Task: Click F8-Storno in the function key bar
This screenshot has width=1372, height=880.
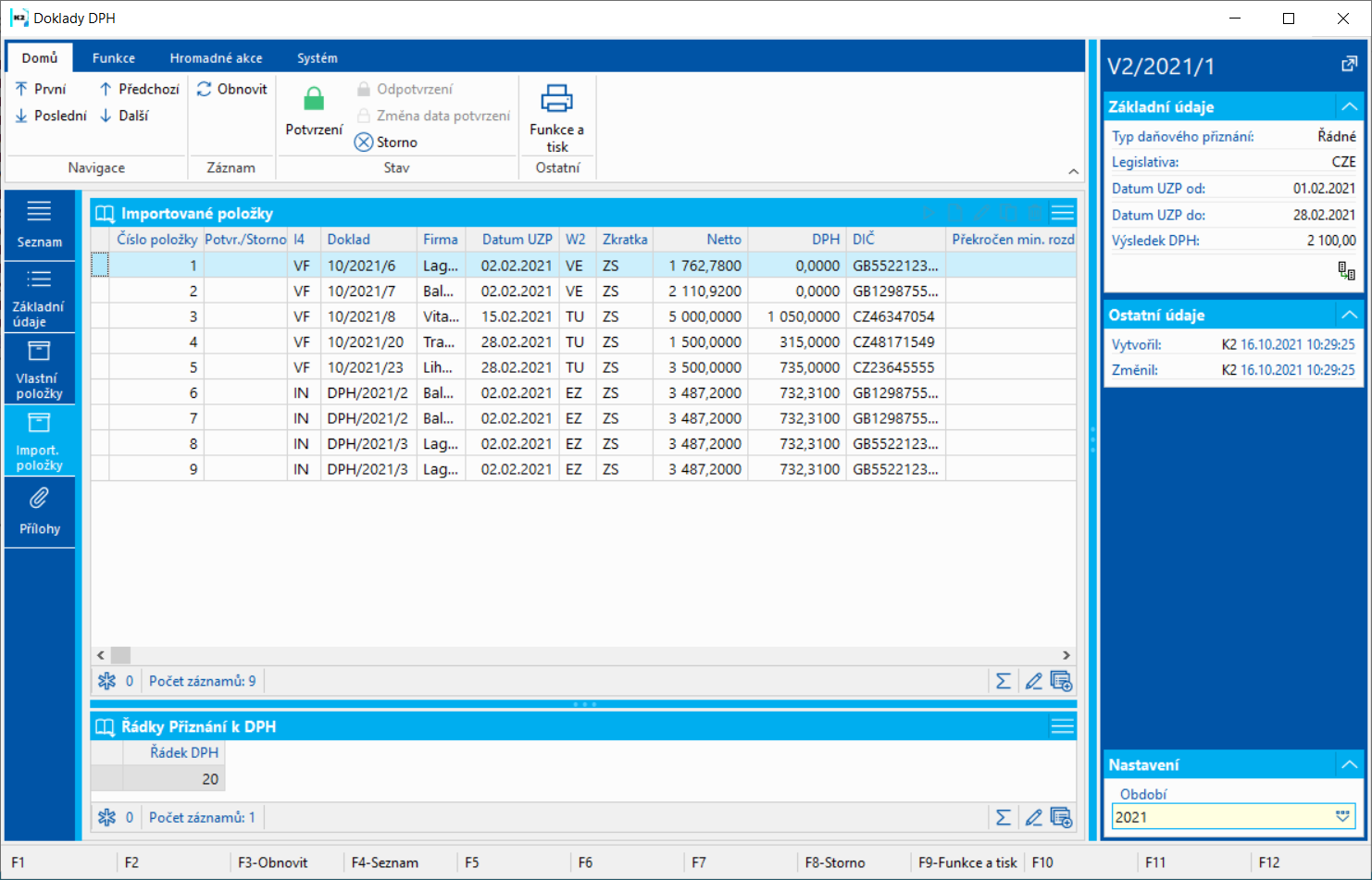Action: [835, 862]
